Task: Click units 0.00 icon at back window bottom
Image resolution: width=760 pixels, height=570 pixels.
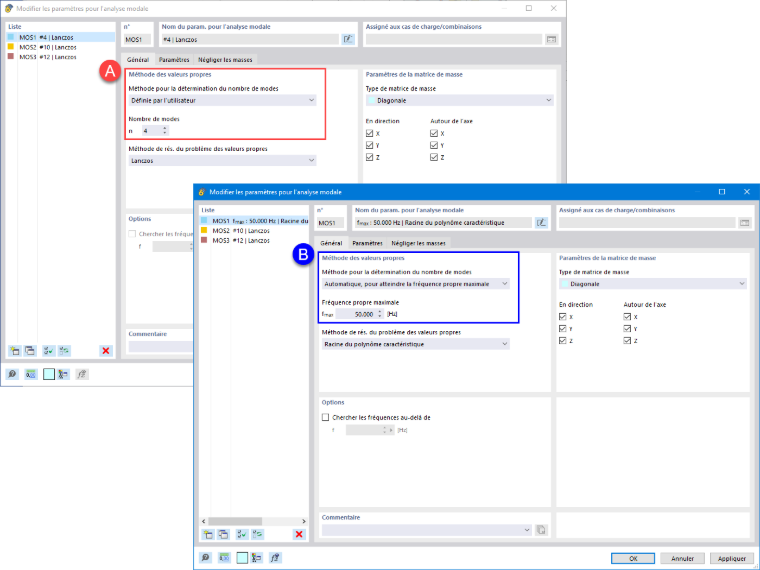Action: [31, 374]
